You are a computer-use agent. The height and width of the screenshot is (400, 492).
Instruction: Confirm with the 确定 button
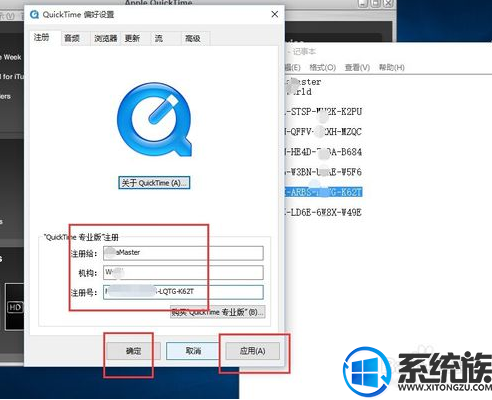pos(133,351)
